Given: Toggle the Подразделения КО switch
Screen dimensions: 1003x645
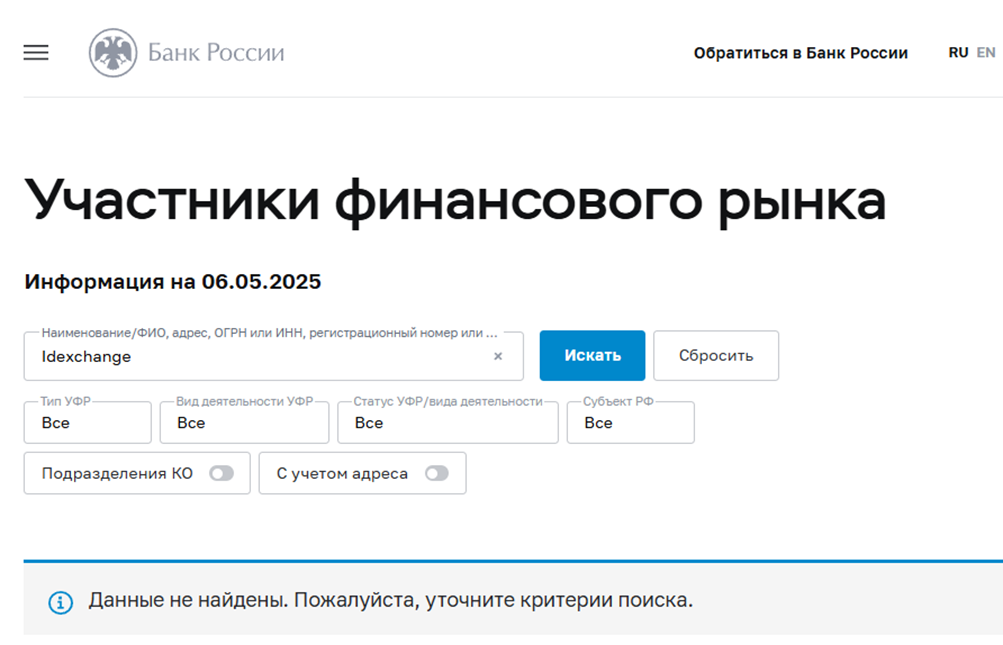Looking at the screenshot, I should 221,474.
